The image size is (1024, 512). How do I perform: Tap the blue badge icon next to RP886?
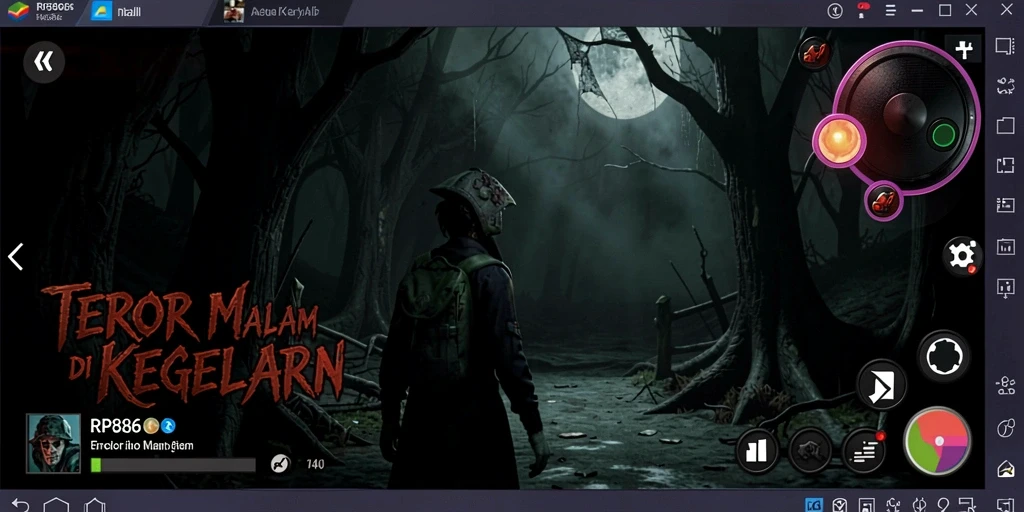click(168, 426)
